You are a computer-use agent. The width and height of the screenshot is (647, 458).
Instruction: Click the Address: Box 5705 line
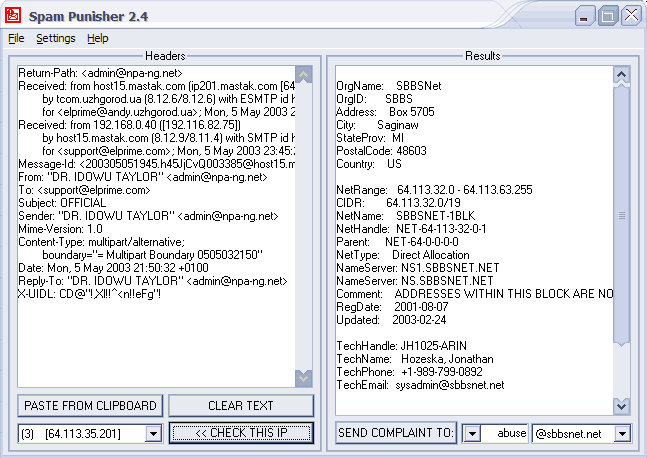(x=385, y=112)
